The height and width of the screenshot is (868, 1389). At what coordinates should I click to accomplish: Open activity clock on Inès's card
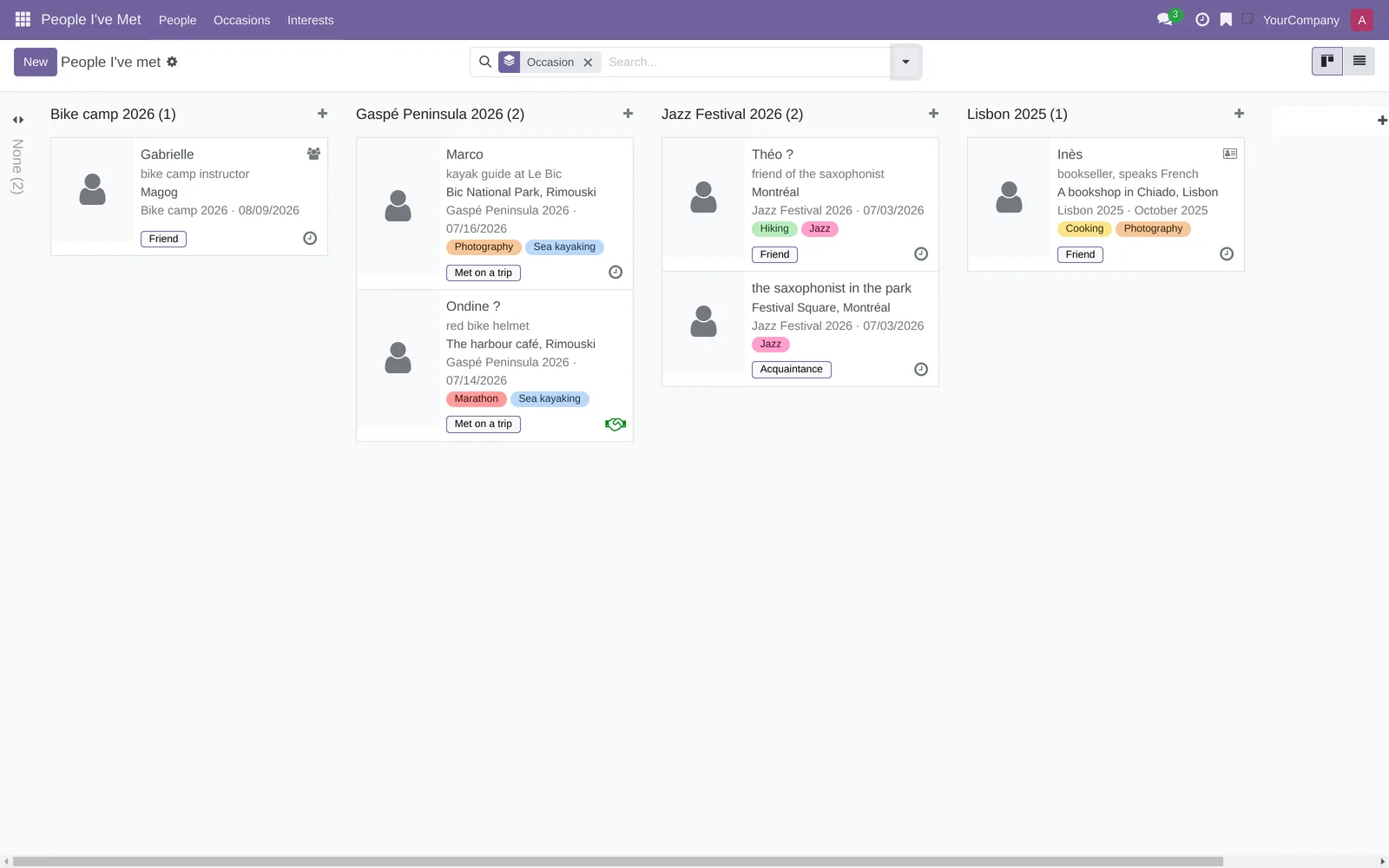pos(1227,254)
